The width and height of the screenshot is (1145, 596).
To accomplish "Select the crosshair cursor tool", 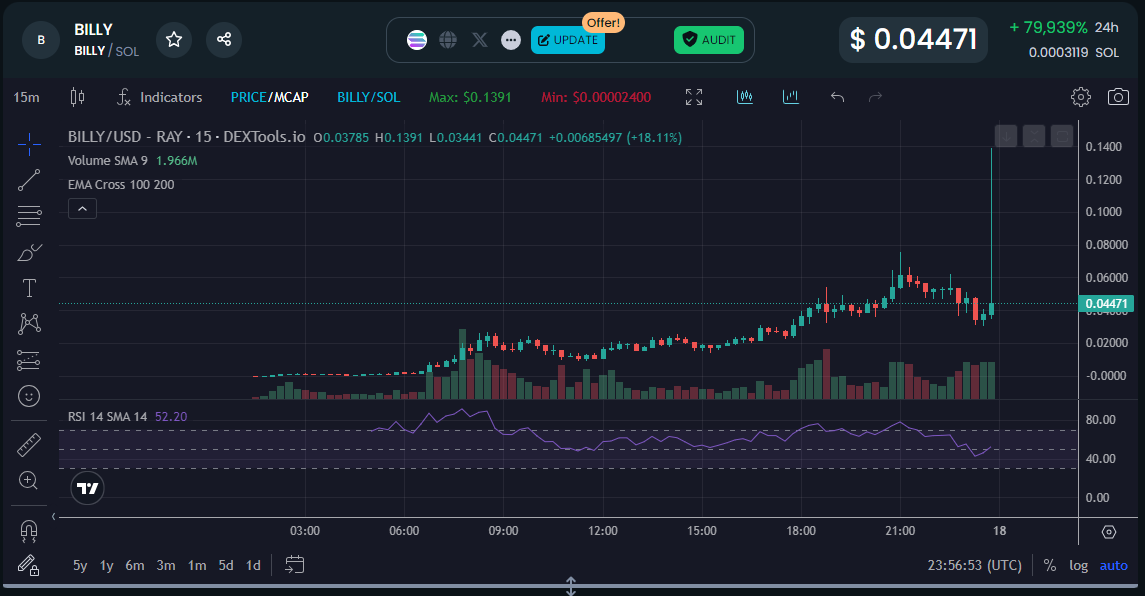I will (x=29, y=145).
